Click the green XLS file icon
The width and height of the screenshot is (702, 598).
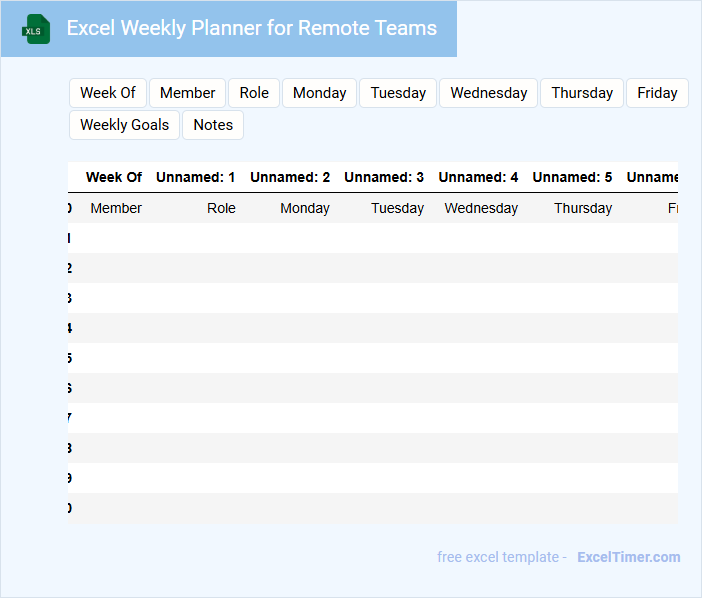[x=37, y=29]
